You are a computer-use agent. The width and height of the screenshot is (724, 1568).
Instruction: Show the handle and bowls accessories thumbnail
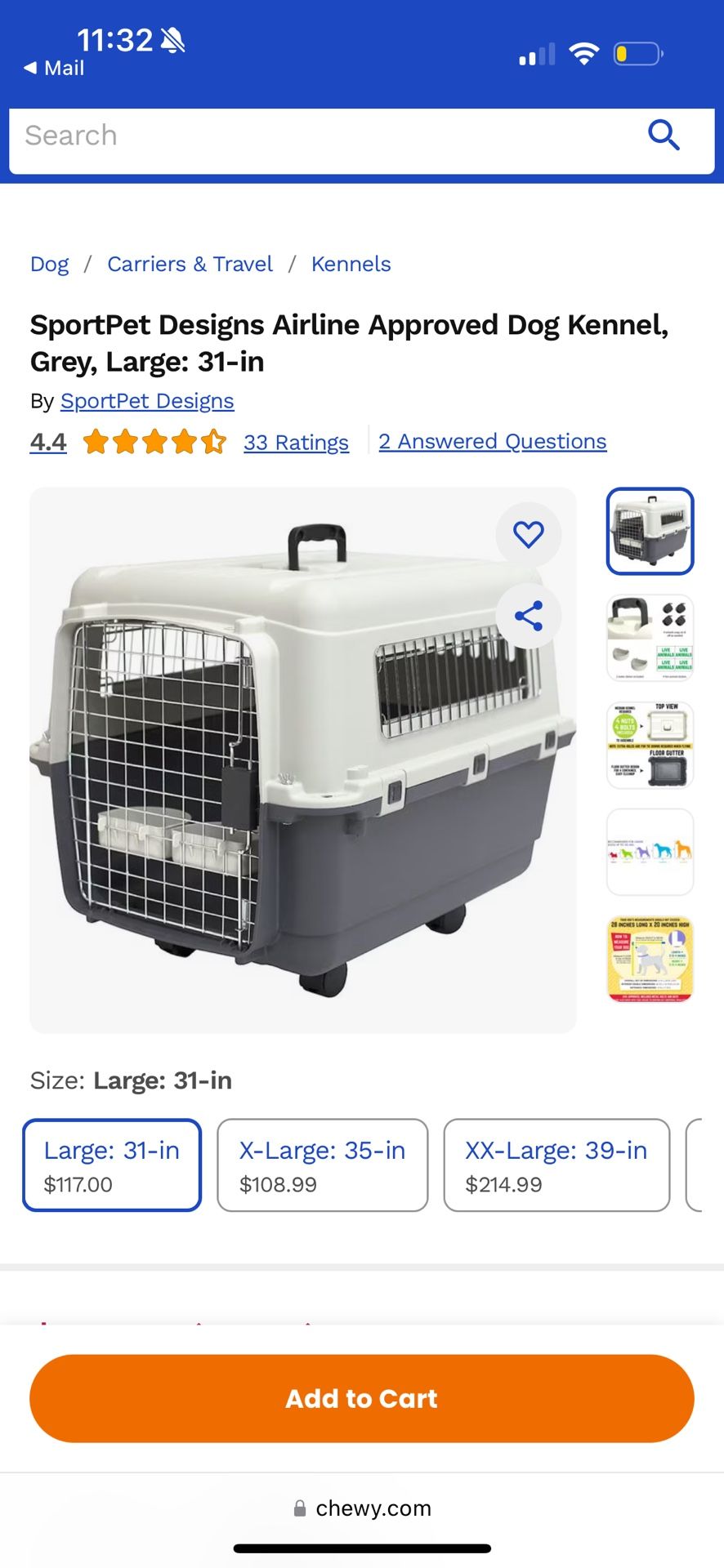pyautogui.click(x=650, y=638)
